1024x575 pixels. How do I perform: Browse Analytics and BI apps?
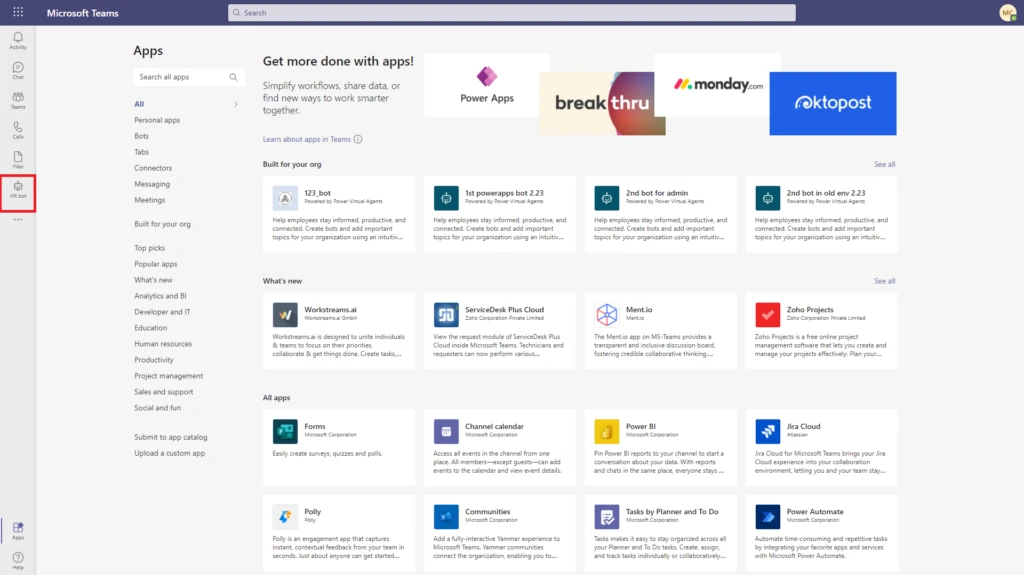click(x=160, y=296)
